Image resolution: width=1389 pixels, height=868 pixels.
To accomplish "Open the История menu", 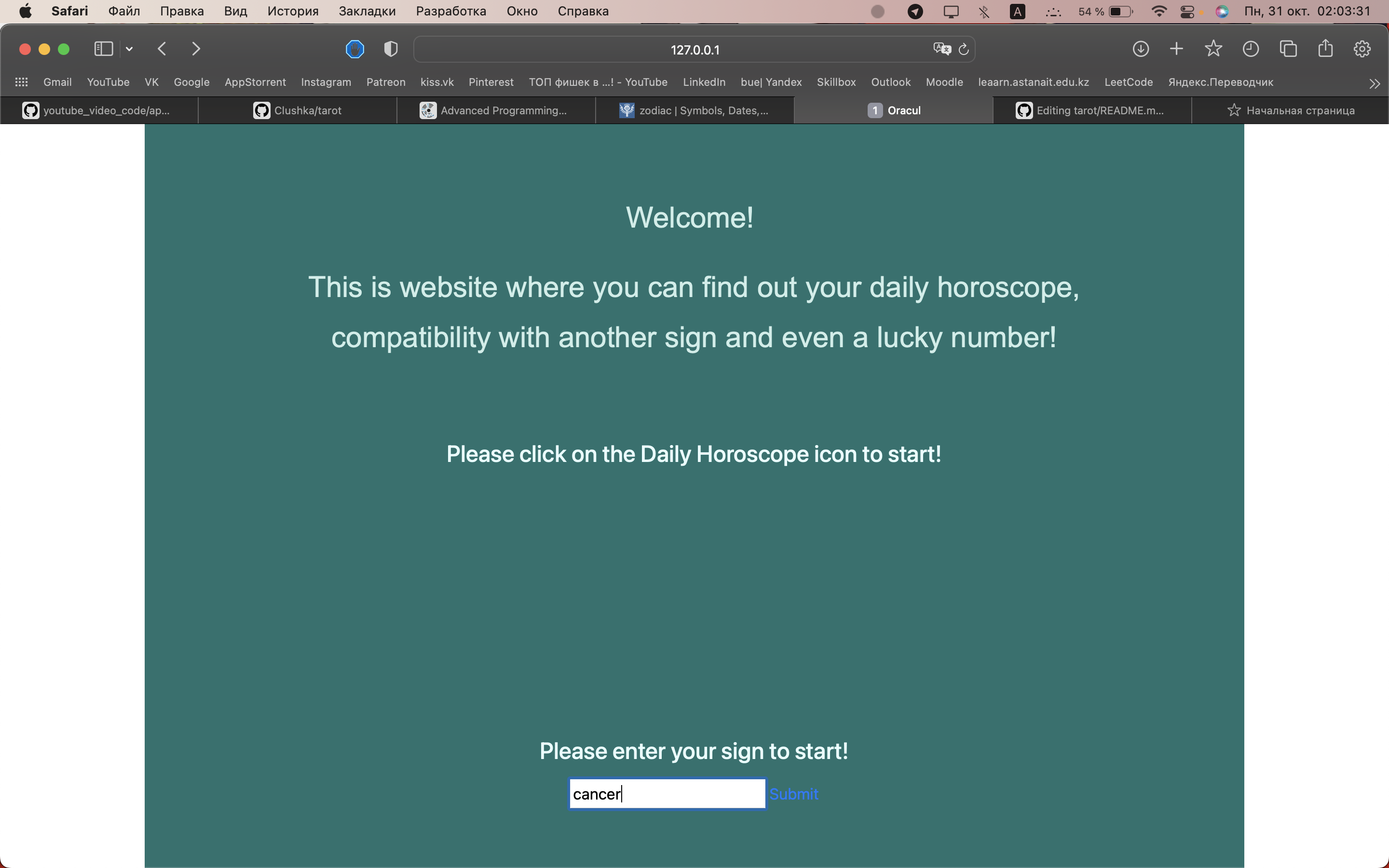I will click(x=293, y=11).
